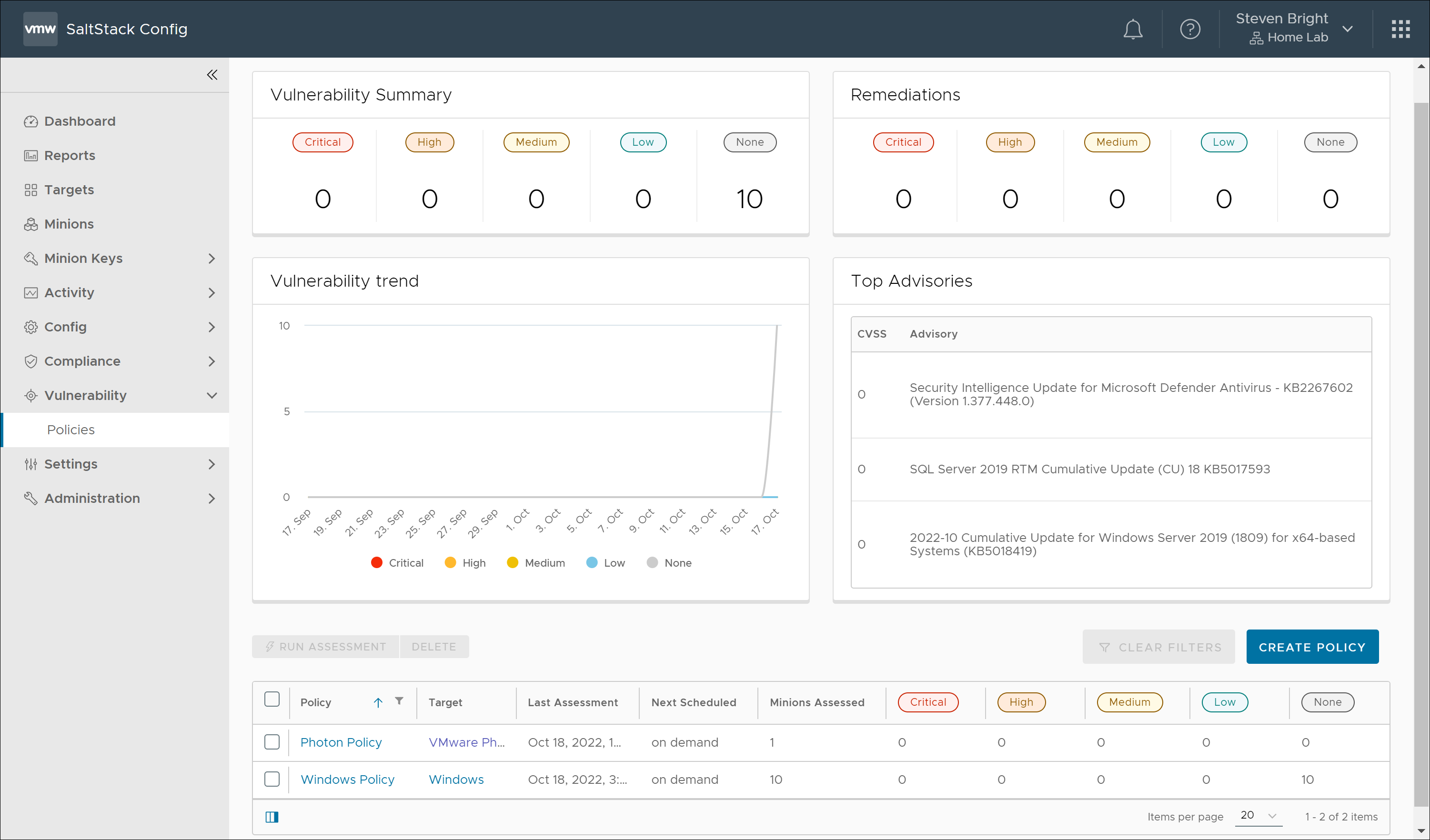Open the notifications bell icon

click(x=1132, y=29)
